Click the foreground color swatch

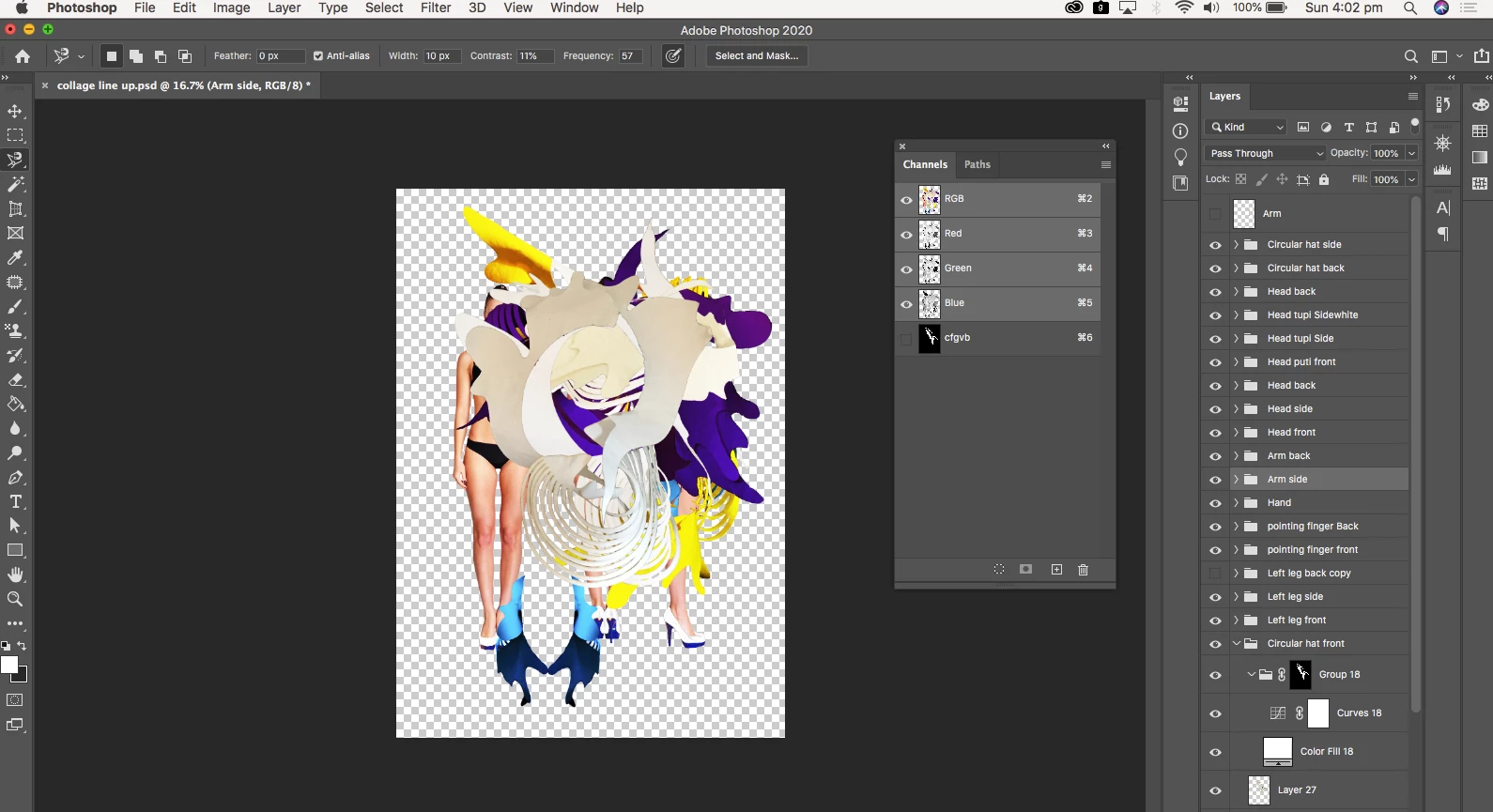point(8,665)
